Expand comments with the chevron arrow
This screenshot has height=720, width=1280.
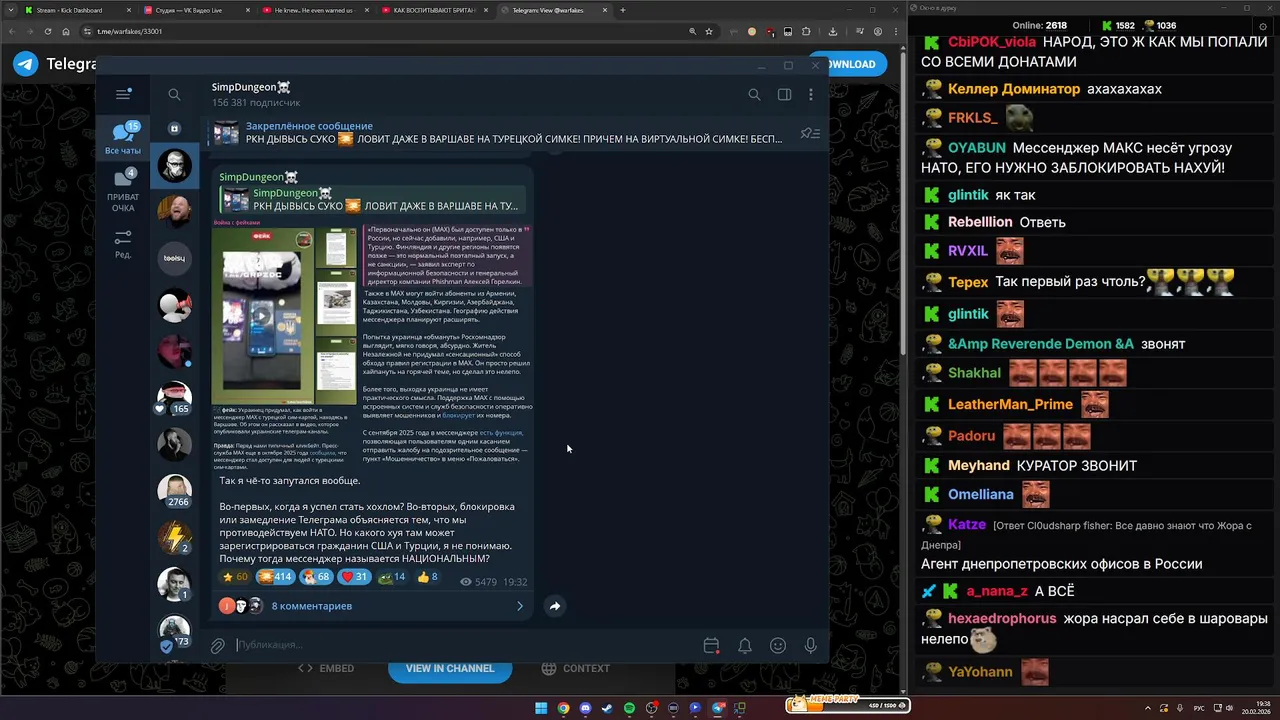pos(519,606)
